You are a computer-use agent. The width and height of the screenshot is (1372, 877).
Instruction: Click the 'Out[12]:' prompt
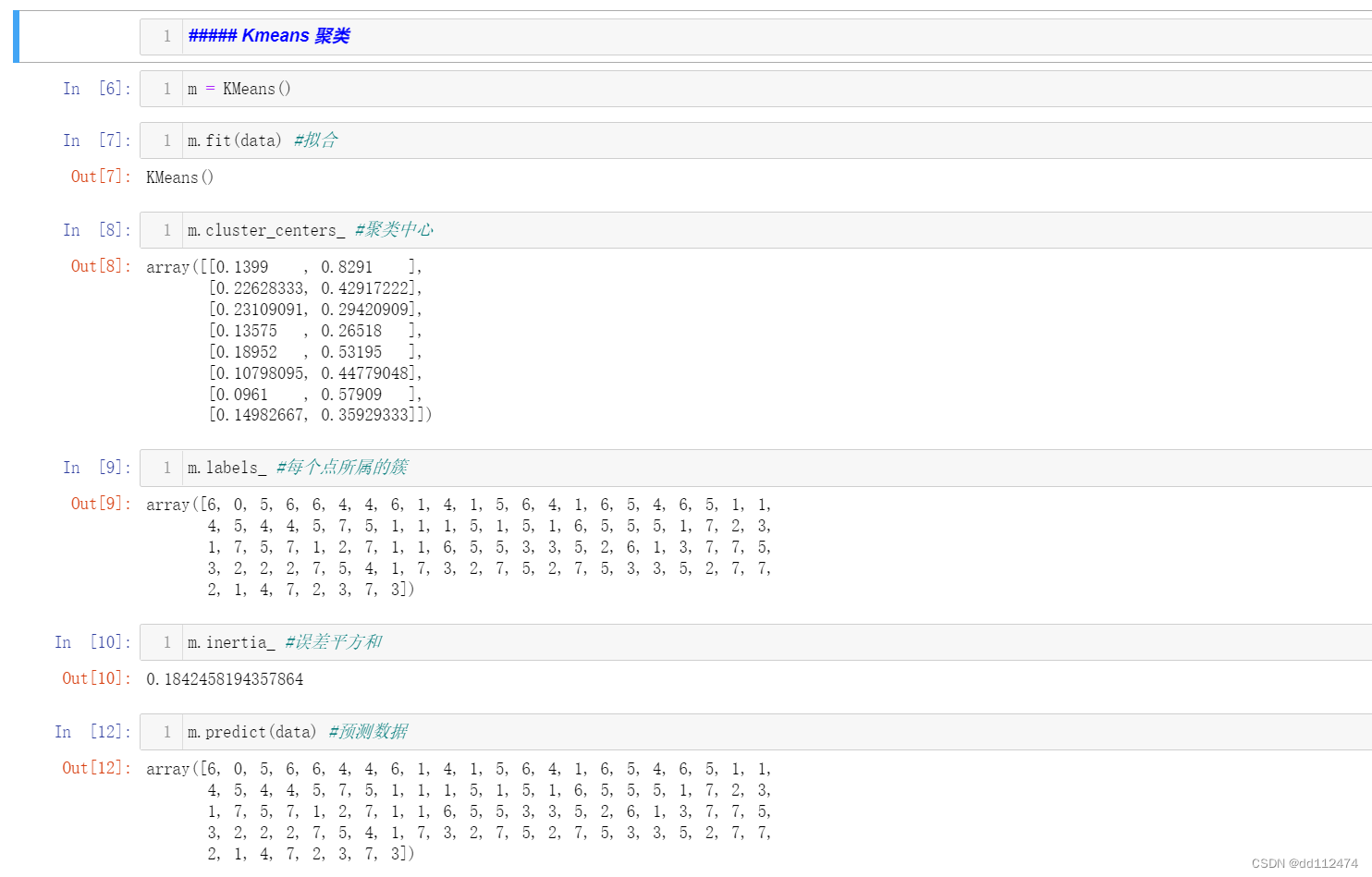[96, 768]
